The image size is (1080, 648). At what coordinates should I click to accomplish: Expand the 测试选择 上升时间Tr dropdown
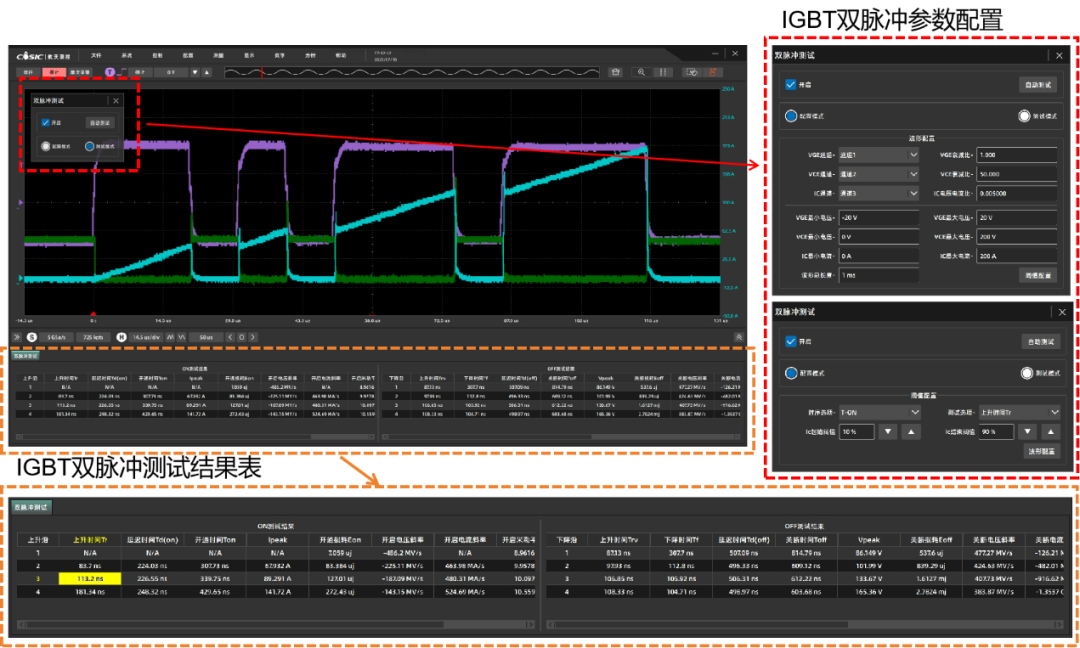(1018, 412)
